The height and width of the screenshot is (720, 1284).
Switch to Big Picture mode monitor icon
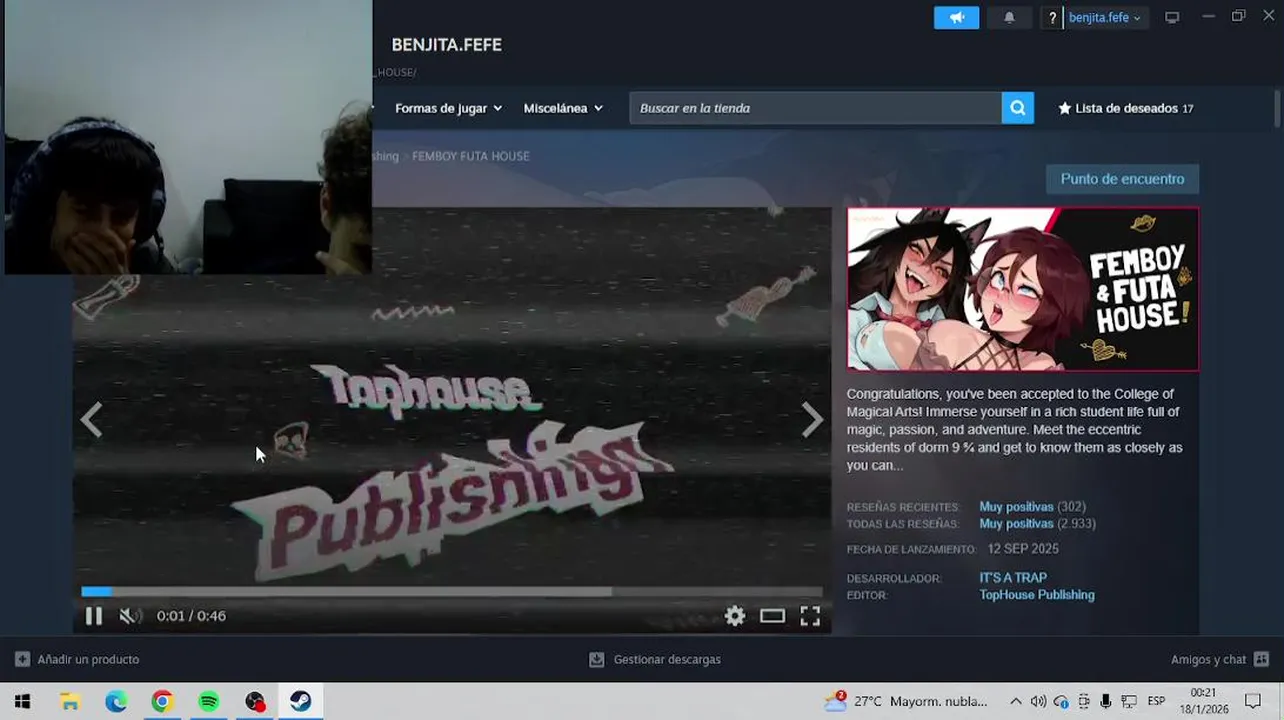(x=1172, y=17)
